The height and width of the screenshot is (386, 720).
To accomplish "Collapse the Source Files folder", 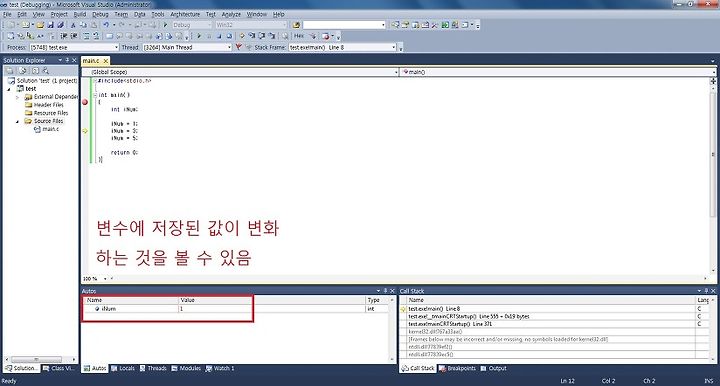I will pyautogui.click(x=17, y=122).
